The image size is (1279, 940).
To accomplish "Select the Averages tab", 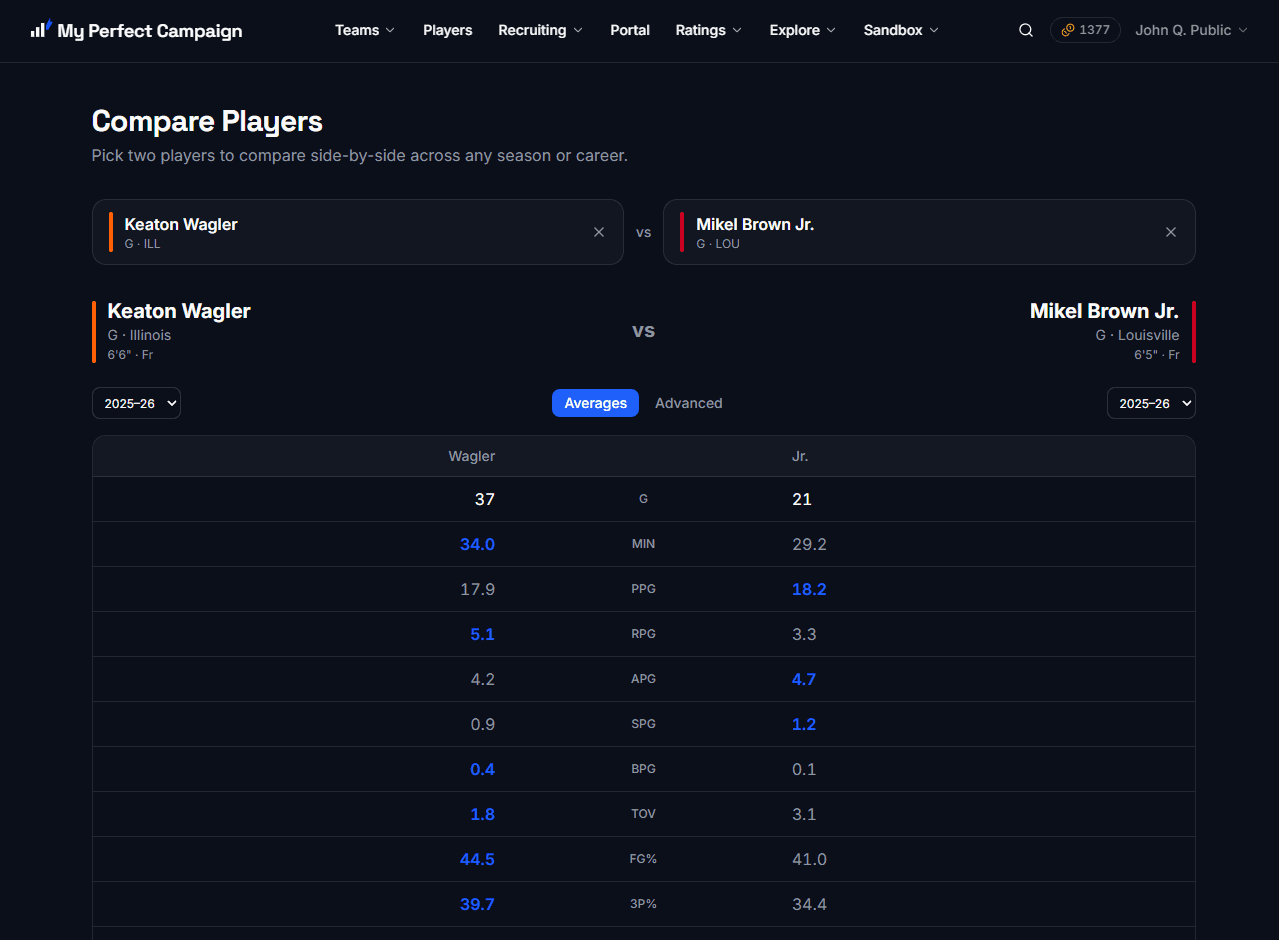I will tap(595, 403).
